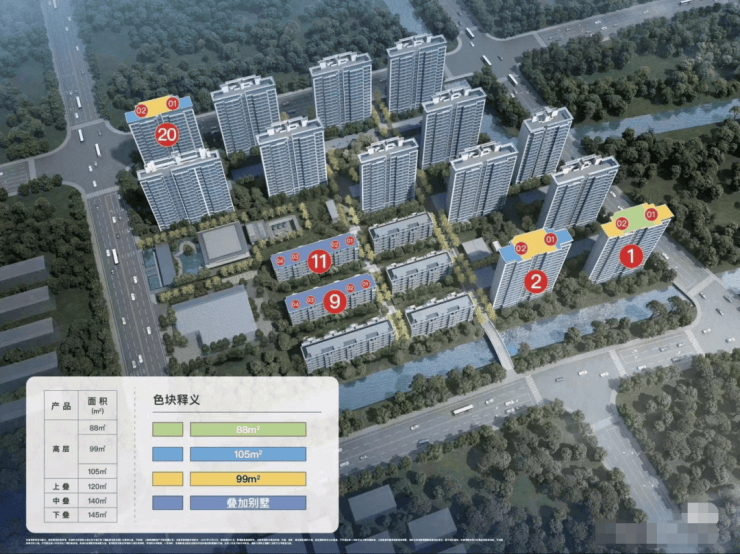Click unit 04 marker on building 9 roof
The image size is (740, 554).
pos(295,304)
